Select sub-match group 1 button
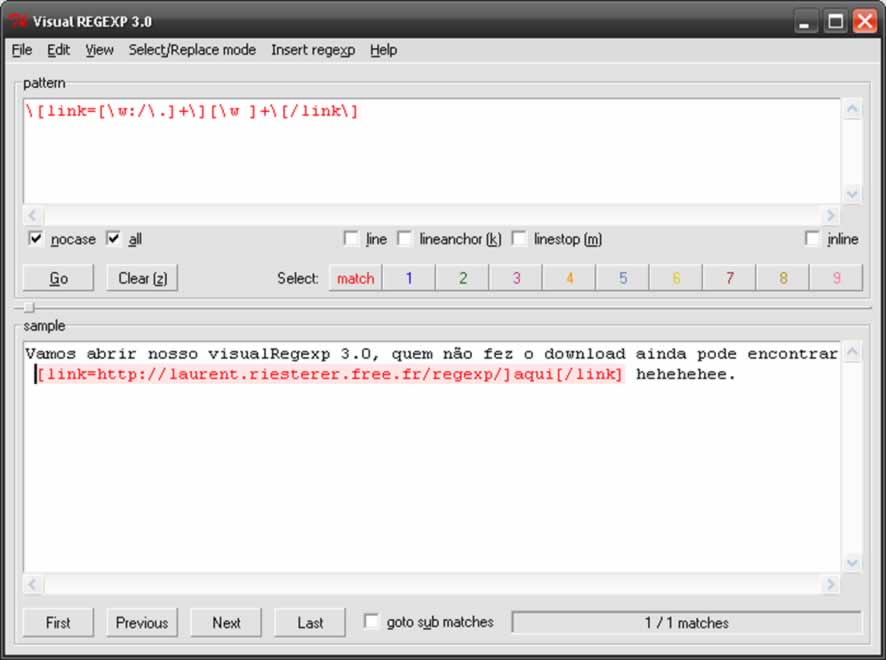This screenshot has height=660, width=886. (x=408, y=278)
